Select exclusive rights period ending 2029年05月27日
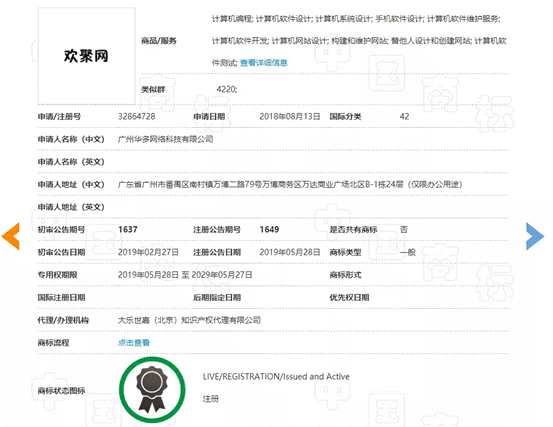 pyautogui.click(x=222, y=275)
